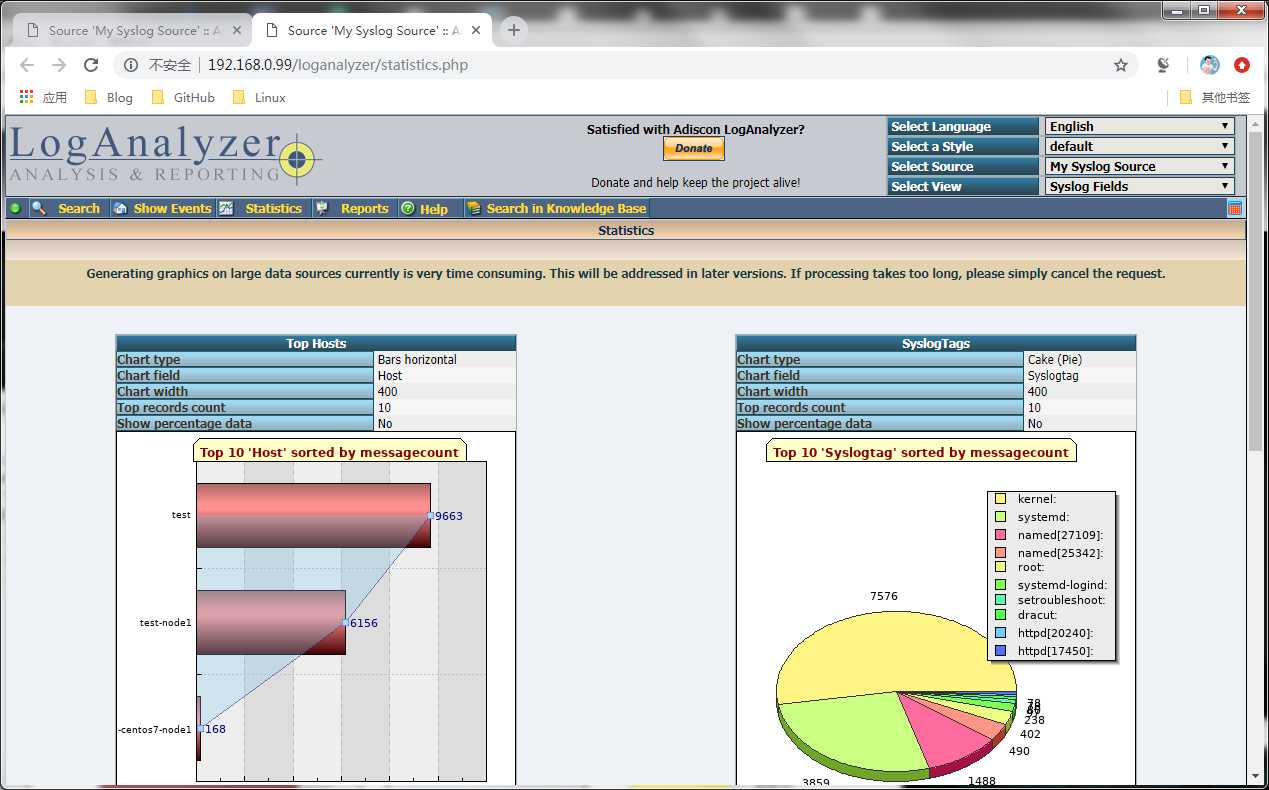This screenshot has width=1269, height=790.
Task: Open the Select Language dropdown
Action: pyautogui.click(x=1140, y=126)
